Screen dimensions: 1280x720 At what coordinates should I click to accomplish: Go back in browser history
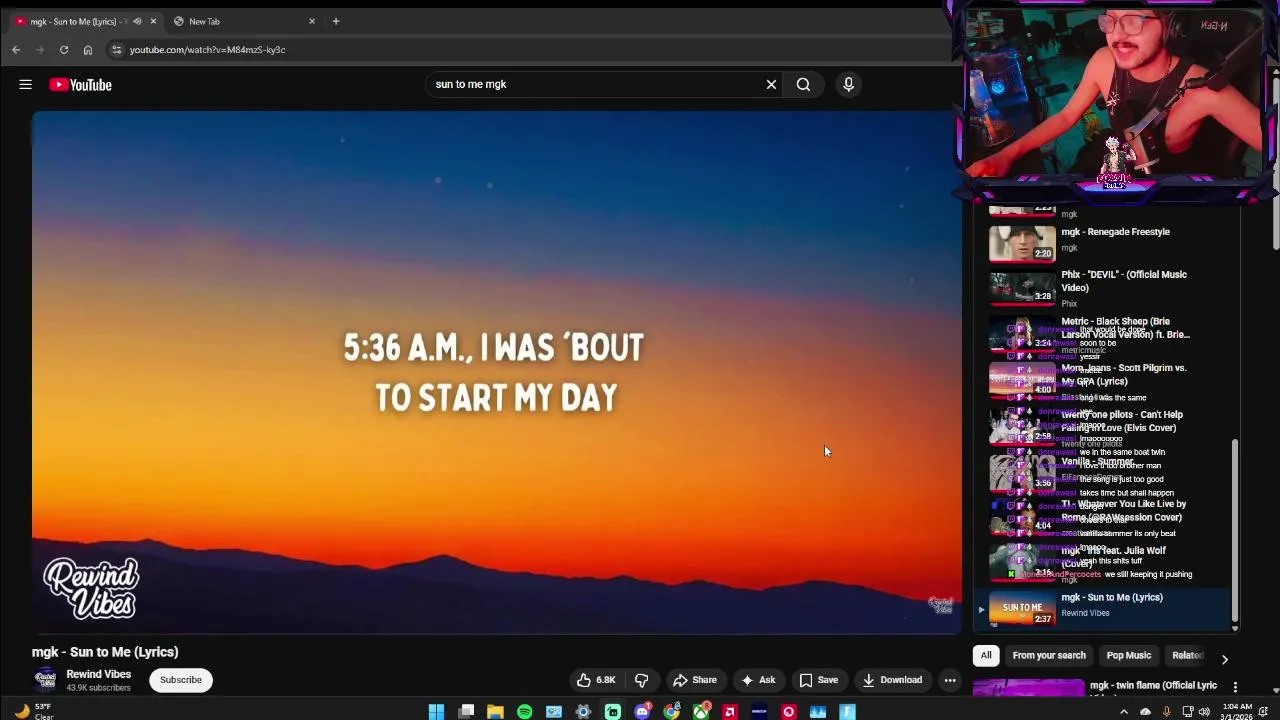16,50
